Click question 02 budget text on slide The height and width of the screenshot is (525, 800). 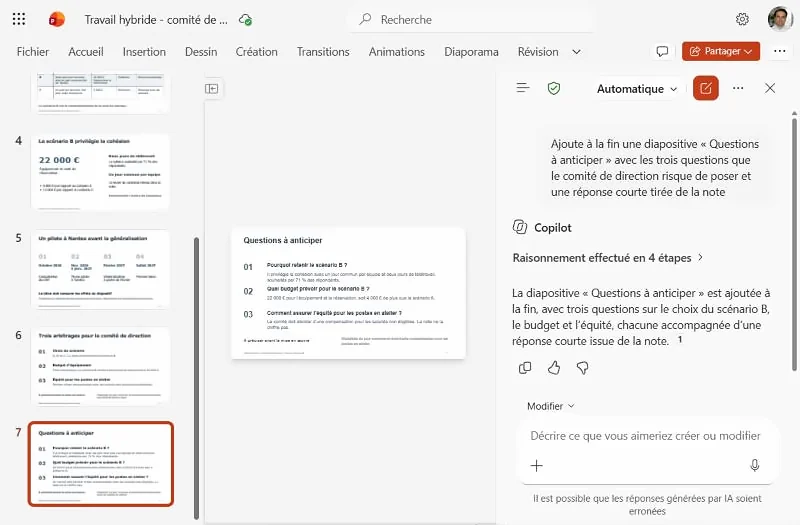point(318,289)
